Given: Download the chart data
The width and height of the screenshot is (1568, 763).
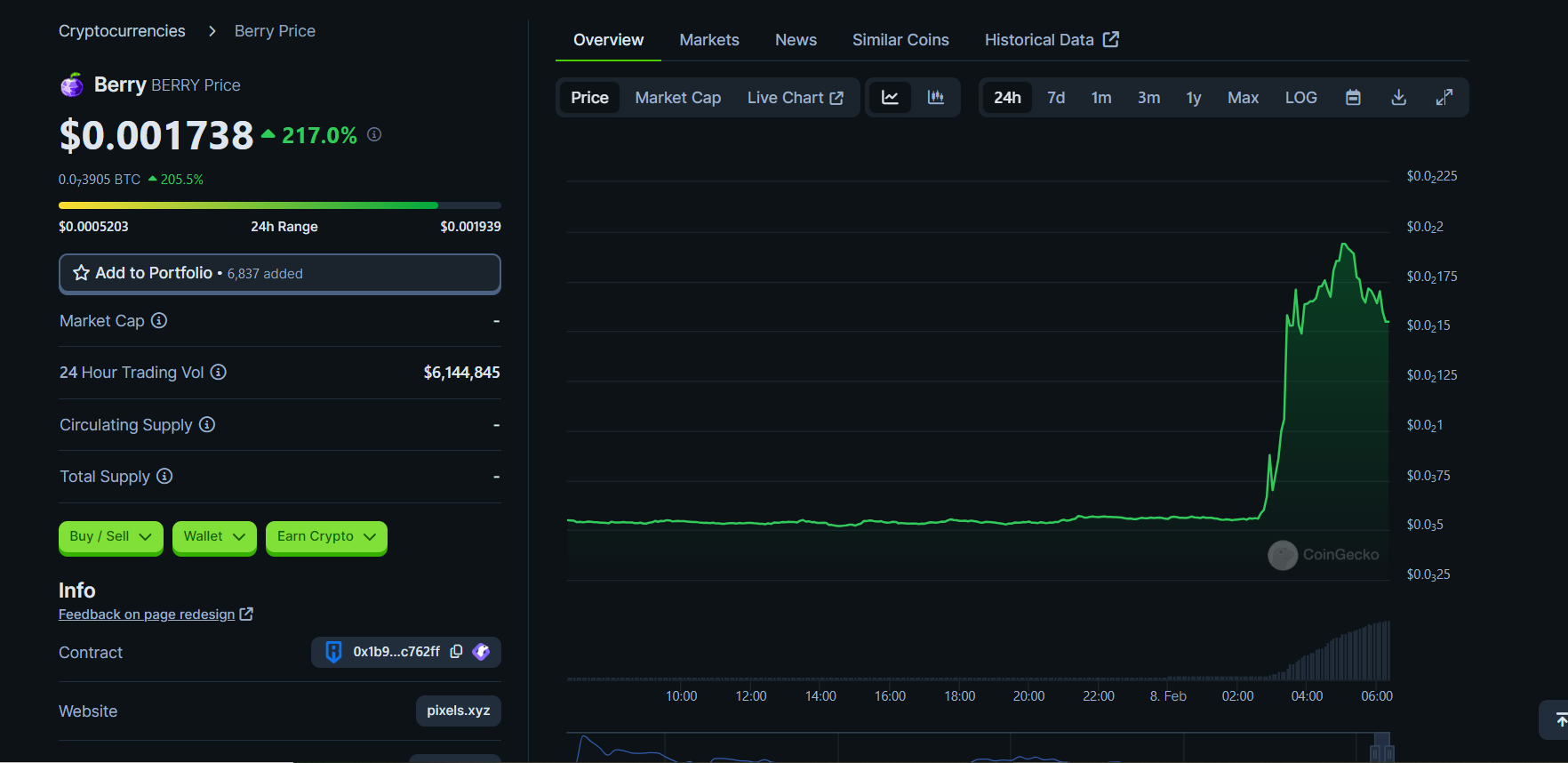Looking at the screenshot, I should 1398,98.
